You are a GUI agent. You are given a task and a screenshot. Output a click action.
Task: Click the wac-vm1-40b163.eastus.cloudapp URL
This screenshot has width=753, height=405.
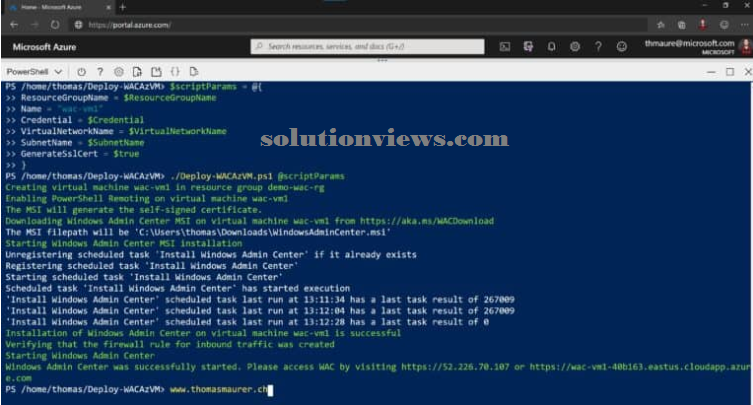(x=640, y=367)
